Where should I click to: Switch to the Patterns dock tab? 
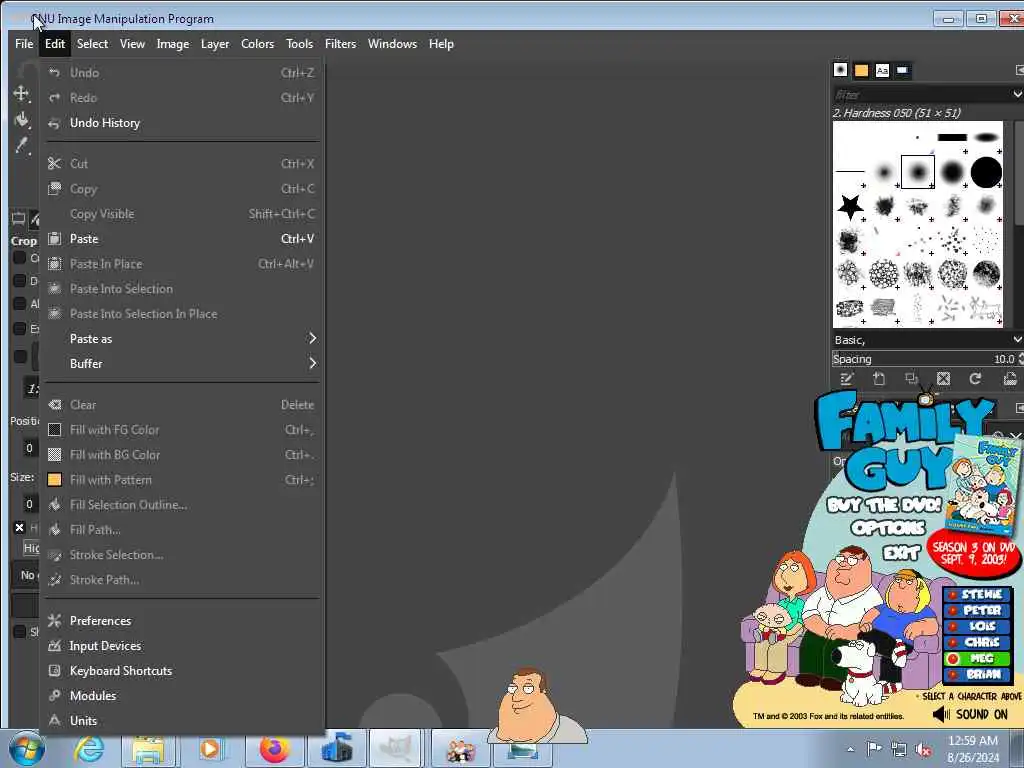[x=861, y=70]
